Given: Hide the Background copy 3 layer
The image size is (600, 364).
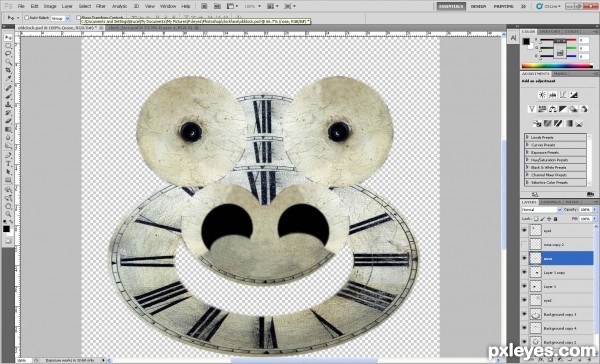Looking at the screenshot, I should [x=524, y=314].
